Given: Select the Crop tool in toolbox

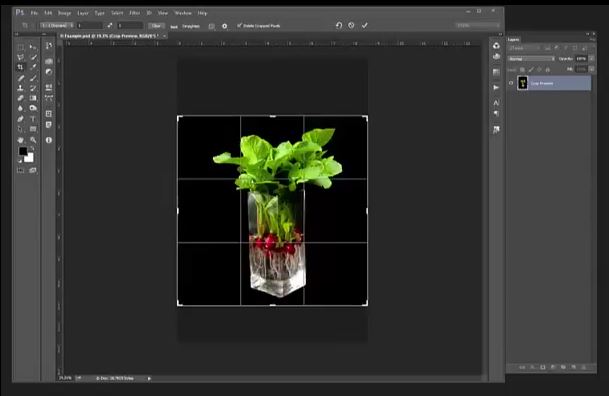Looking at the screenshot, I should pyautogui.click(x=21, y=67).
